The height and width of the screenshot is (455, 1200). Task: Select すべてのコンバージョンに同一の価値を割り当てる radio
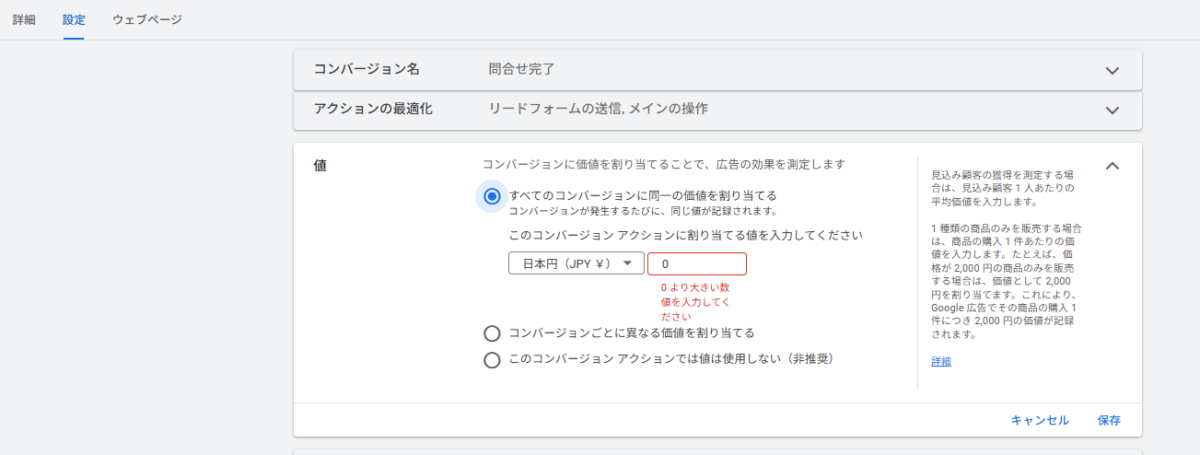[x=491, y=196]
